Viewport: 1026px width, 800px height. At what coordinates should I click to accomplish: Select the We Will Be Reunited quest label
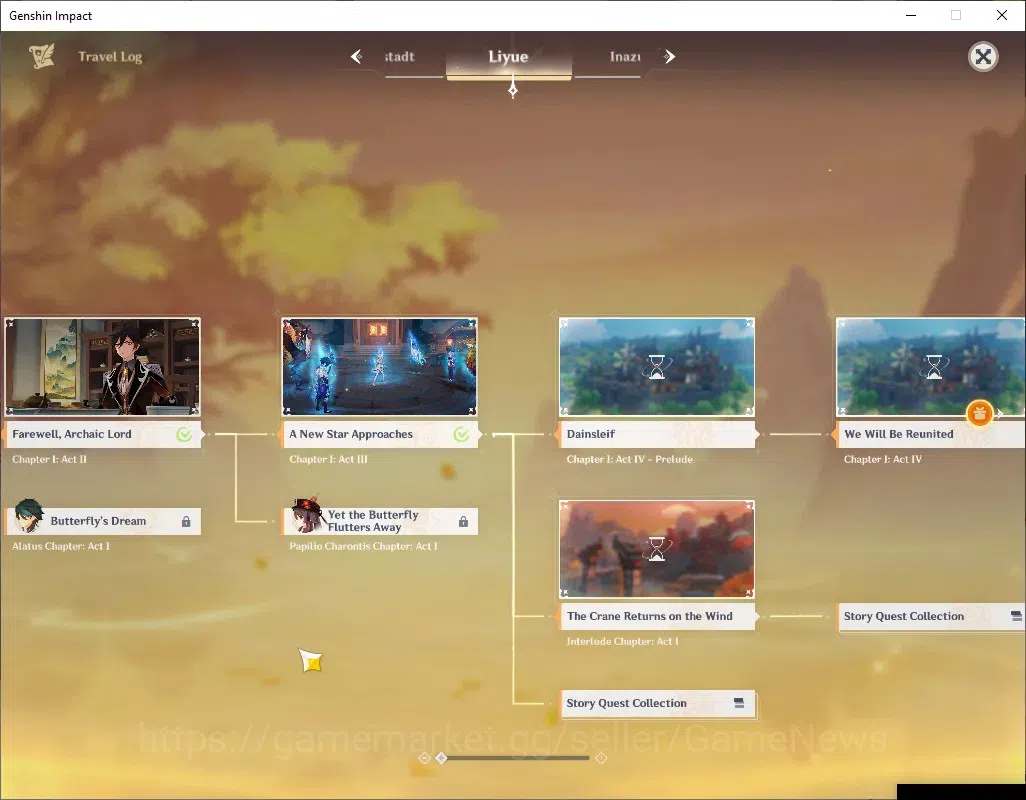point(930,434)
